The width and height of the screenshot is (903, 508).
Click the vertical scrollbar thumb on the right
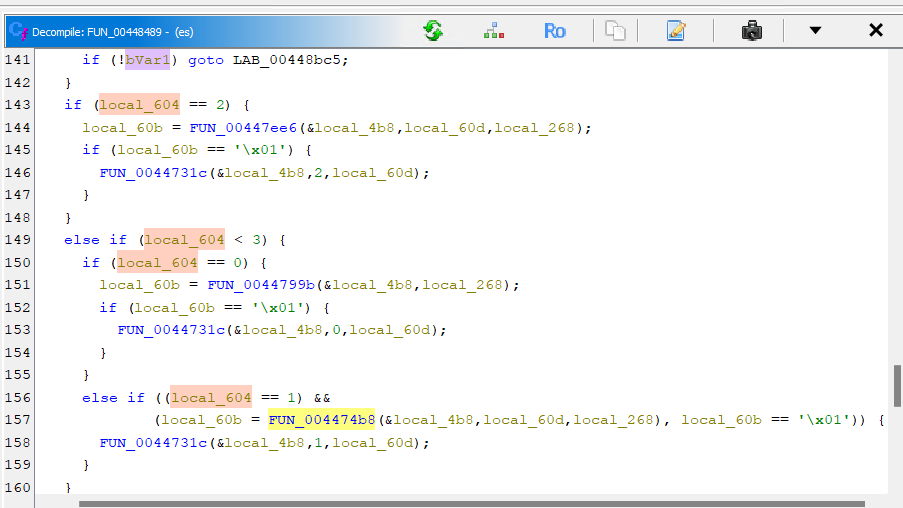point(897,385)
